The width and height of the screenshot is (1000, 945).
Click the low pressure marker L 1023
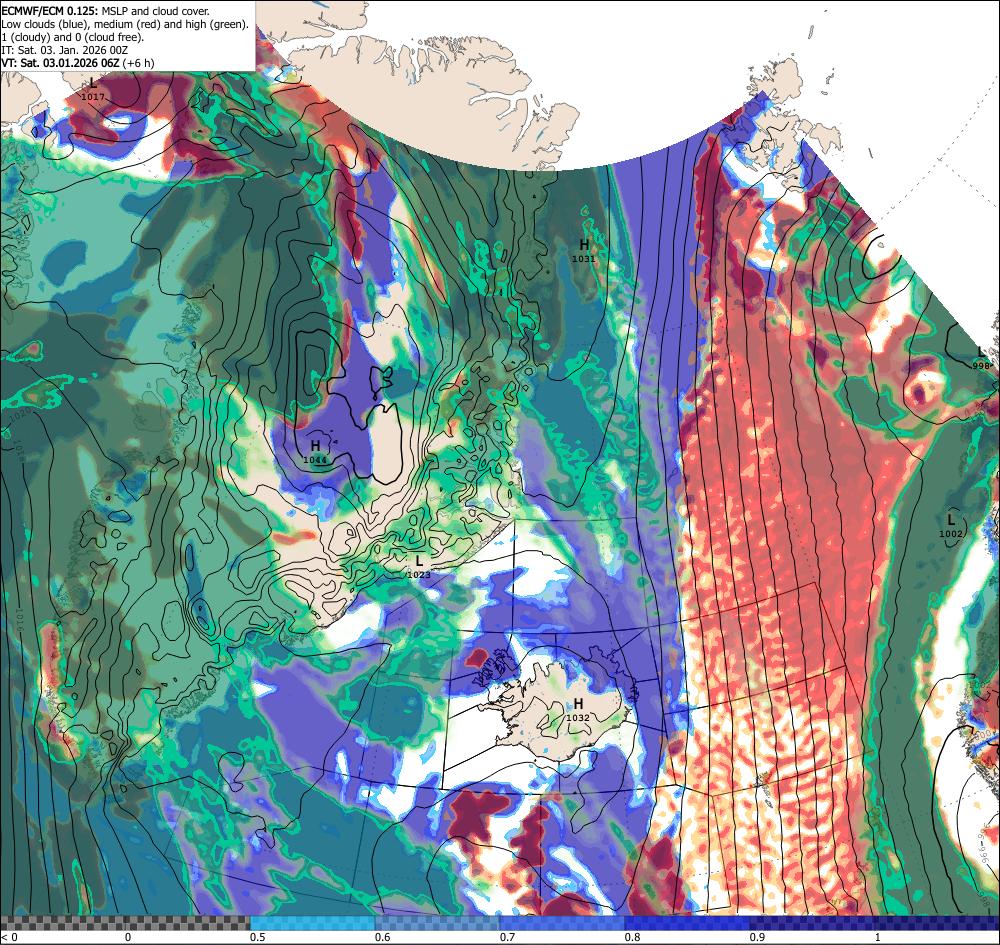pos(418,567)
